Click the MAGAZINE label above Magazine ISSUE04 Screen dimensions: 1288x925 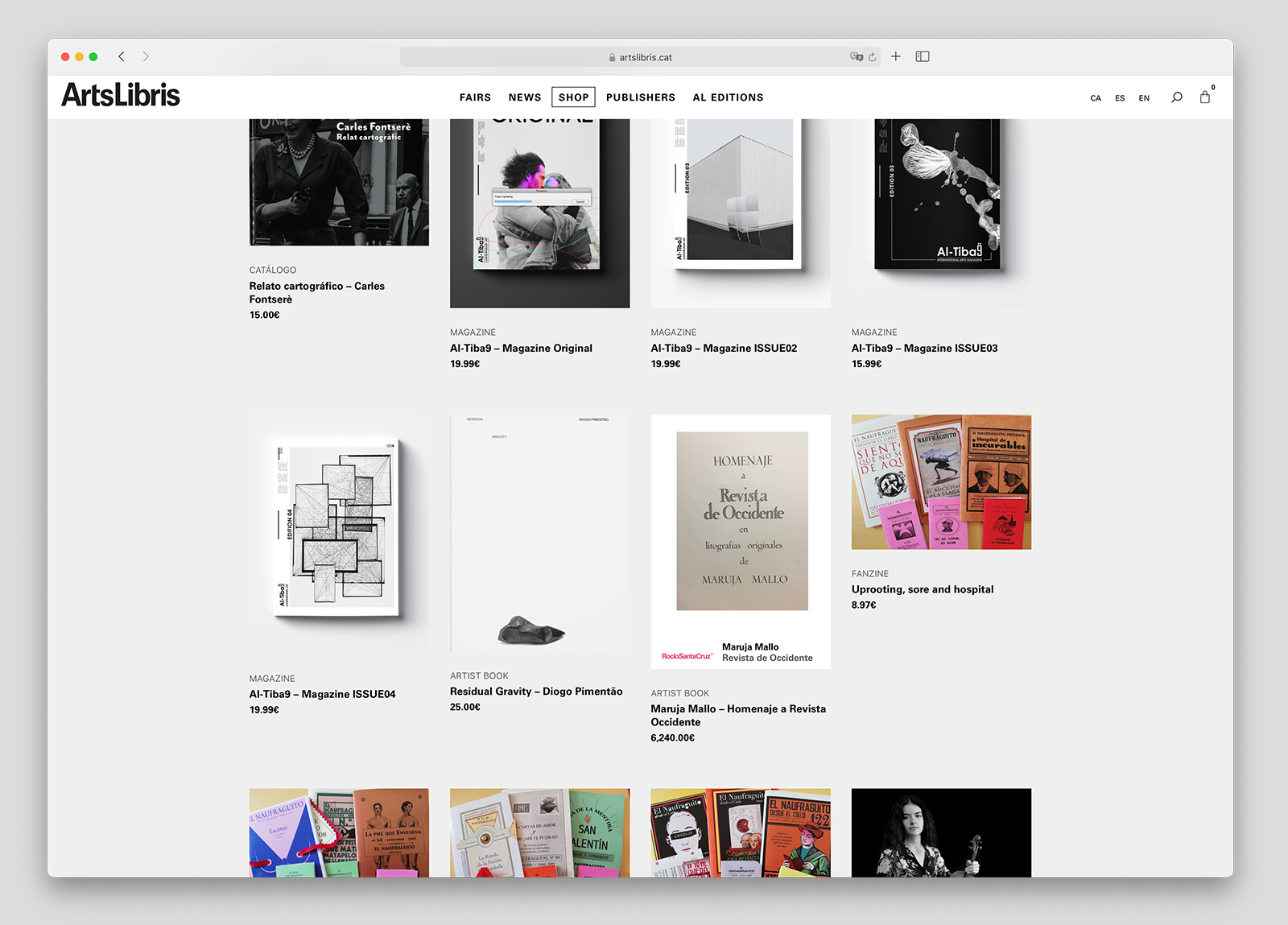272,679
